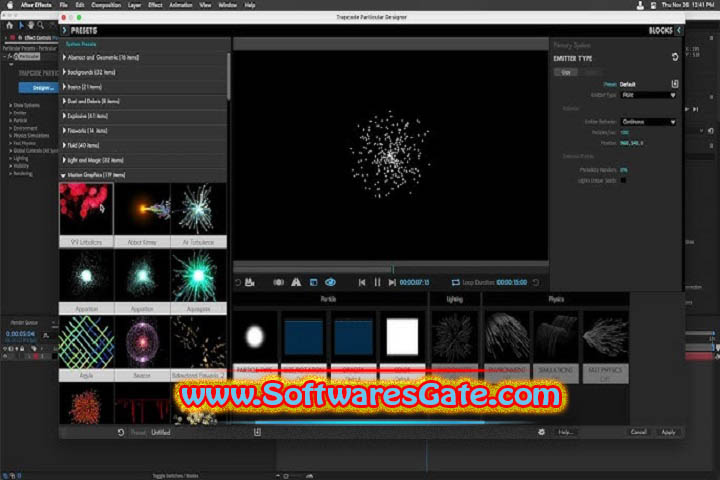The width and height of the screenshot is (720, 480).
Task: Click the blue square view icon in preview toolbar
Action: (x=314, y=282)
